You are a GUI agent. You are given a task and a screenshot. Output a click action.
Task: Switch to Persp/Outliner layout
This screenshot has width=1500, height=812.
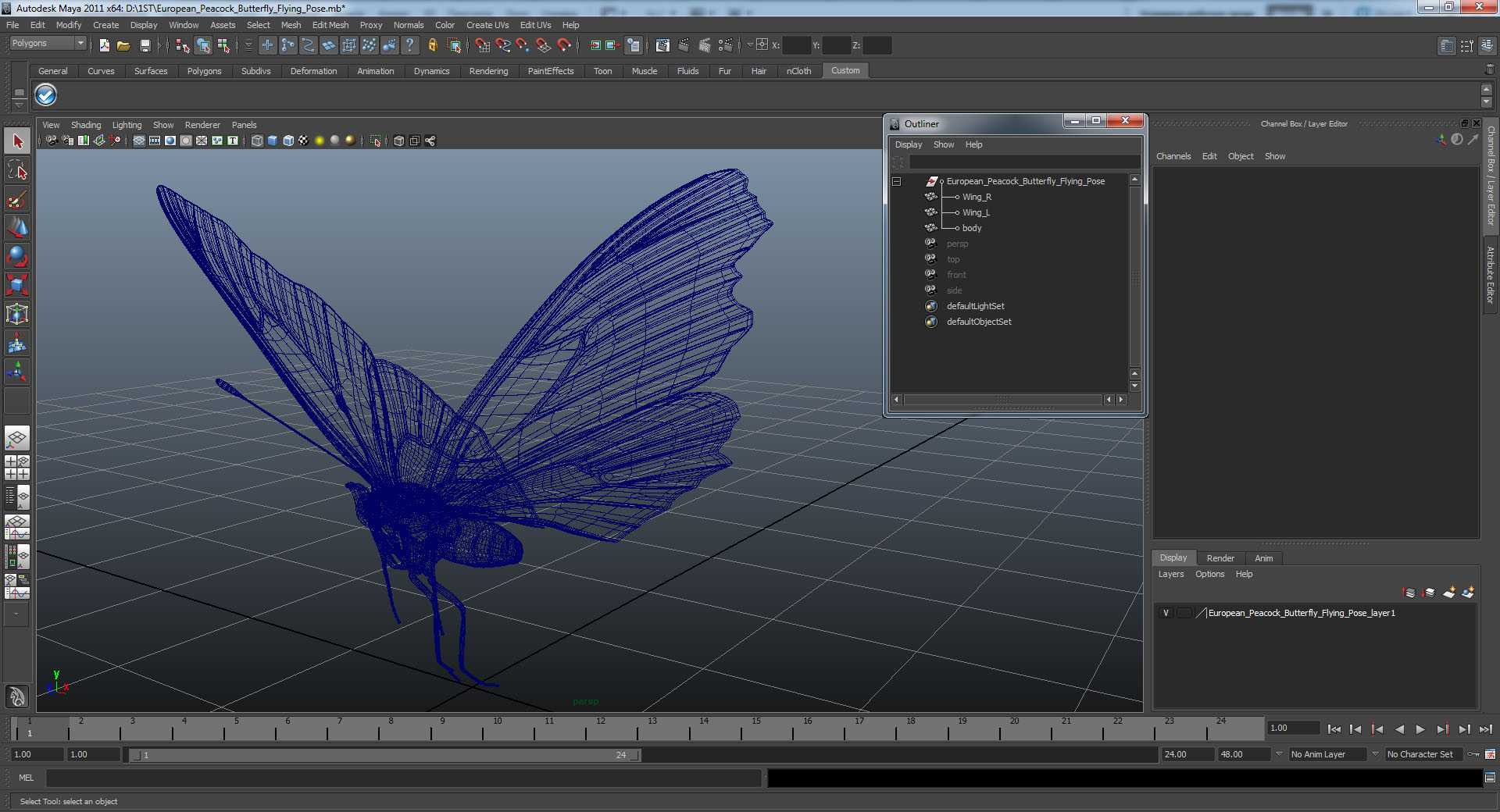17,497
